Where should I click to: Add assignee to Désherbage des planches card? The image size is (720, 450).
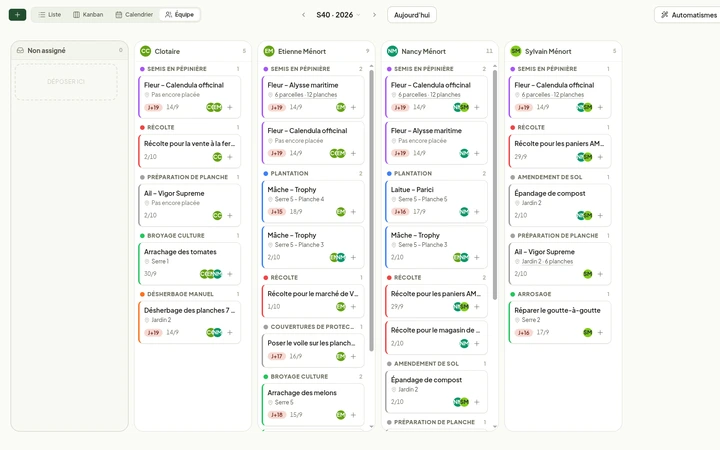click(x=230, y=332)
